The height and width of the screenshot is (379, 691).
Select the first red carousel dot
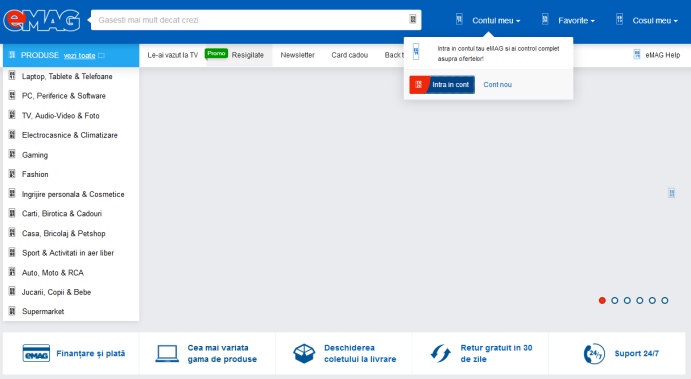(x=602, y=301)
